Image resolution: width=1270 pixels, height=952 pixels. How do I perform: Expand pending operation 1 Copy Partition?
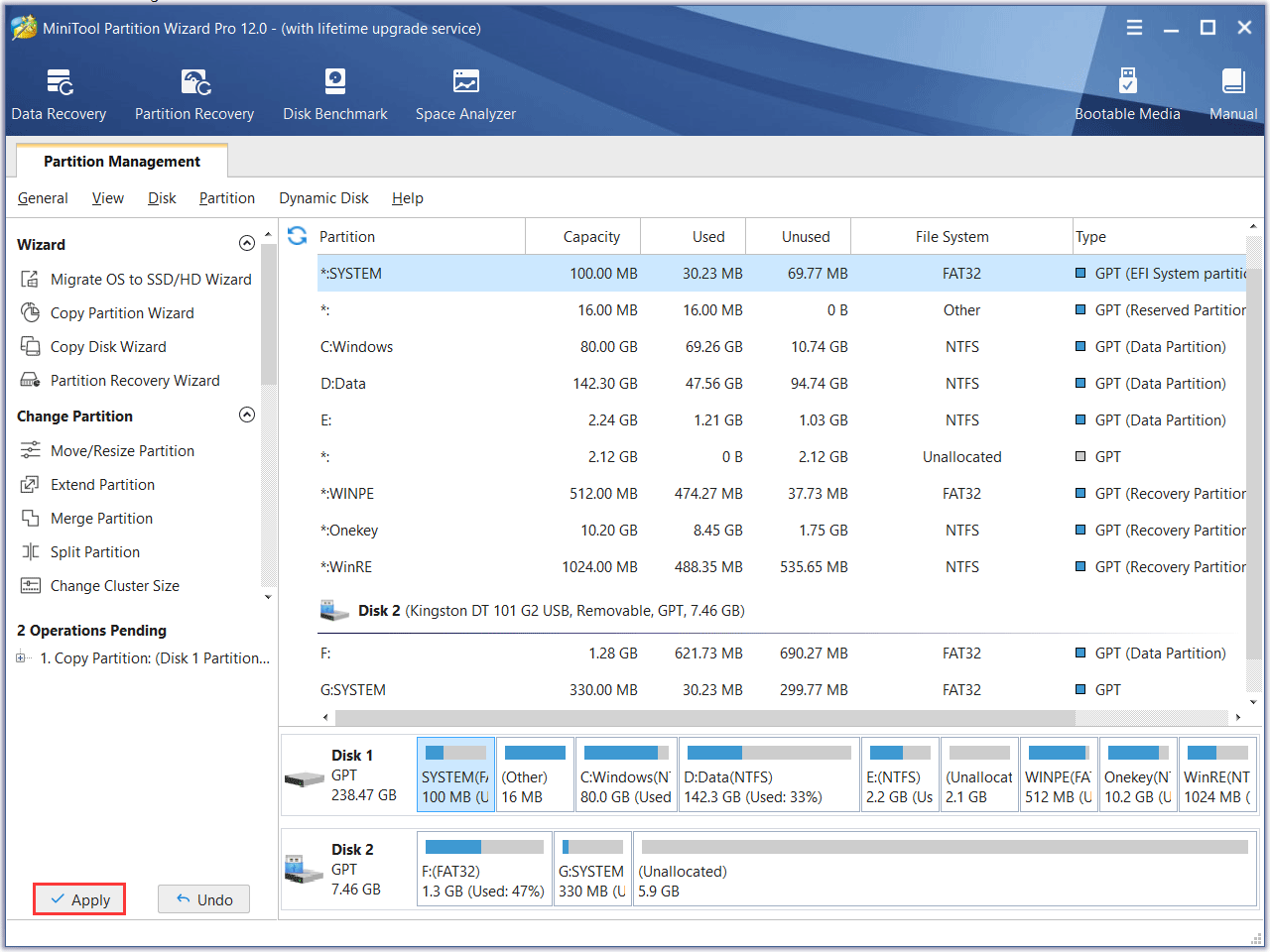21,658
